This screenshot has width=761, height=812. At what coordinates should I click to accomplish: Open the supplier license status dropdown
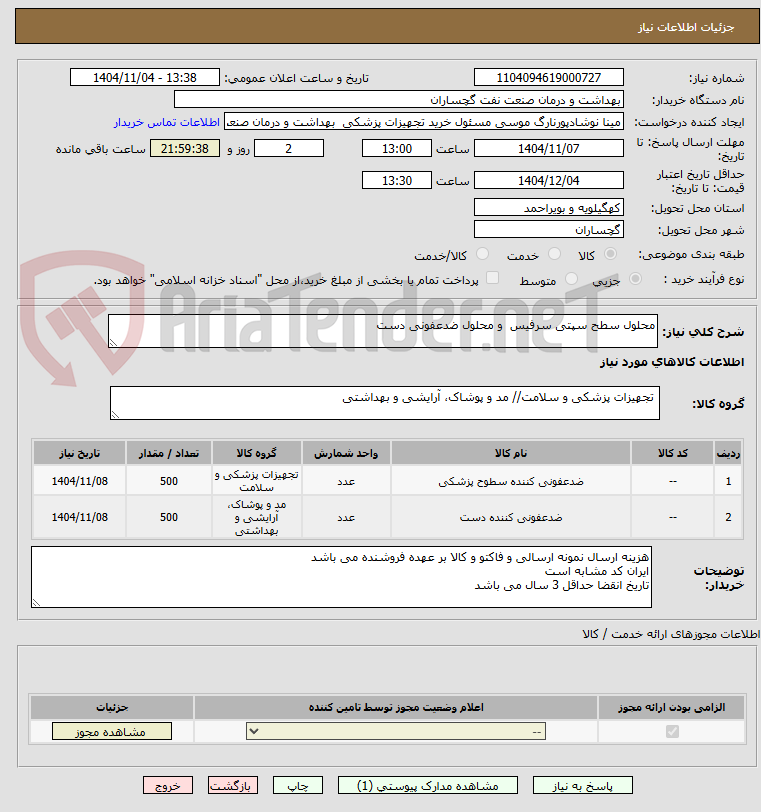click(396, 731)
